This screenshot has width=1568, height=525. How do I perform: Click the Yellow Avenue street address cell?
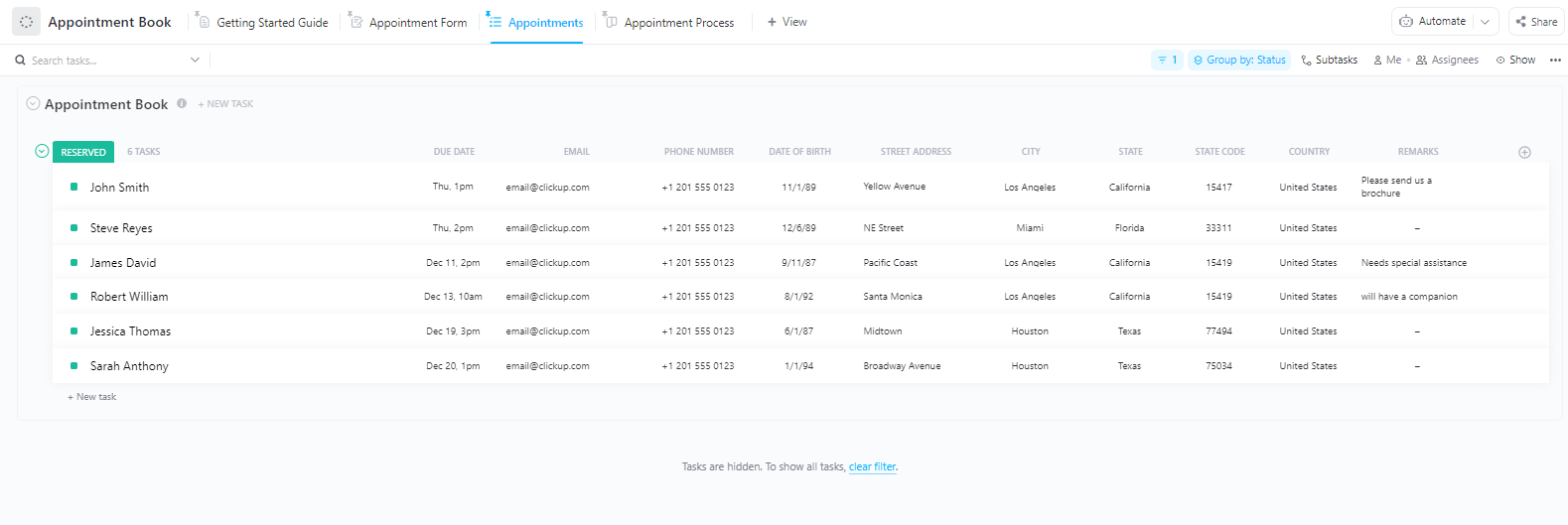click(894, 187)
